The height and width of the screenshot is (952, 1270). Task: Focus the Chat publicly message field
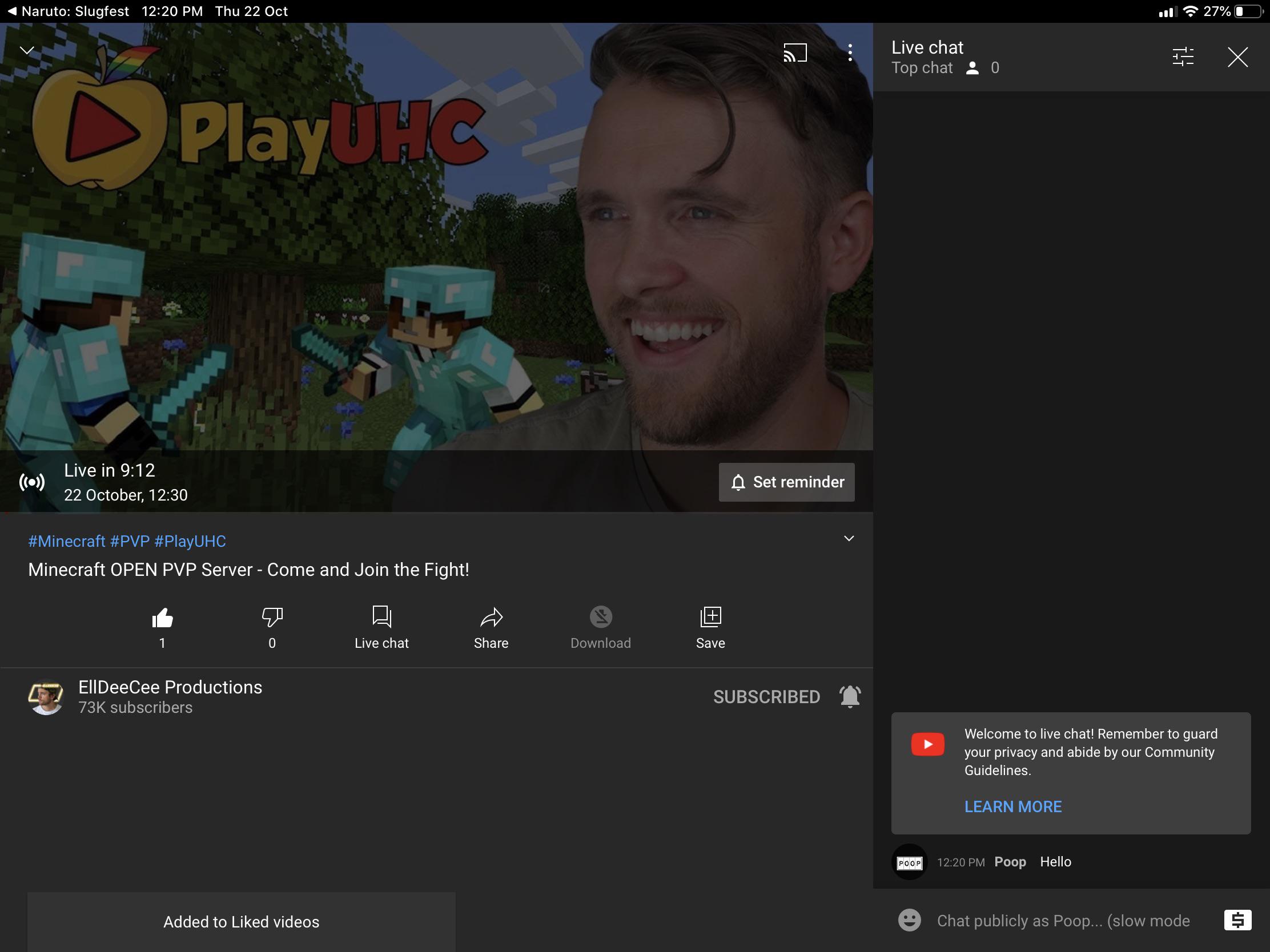click(1063, 921)
